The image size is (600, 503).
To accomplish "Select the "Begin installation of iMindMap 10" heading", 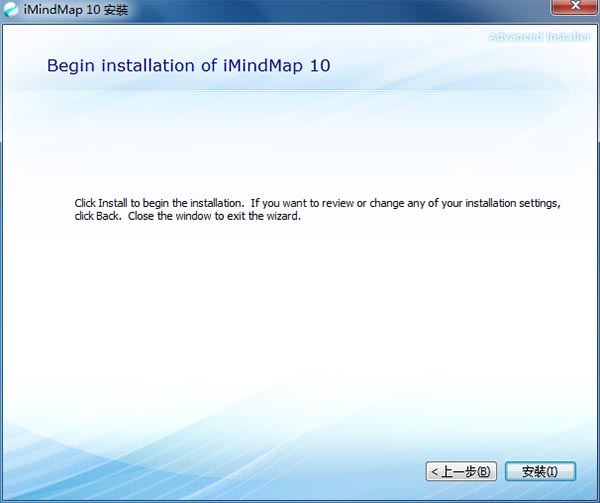I will pos(188,66).
